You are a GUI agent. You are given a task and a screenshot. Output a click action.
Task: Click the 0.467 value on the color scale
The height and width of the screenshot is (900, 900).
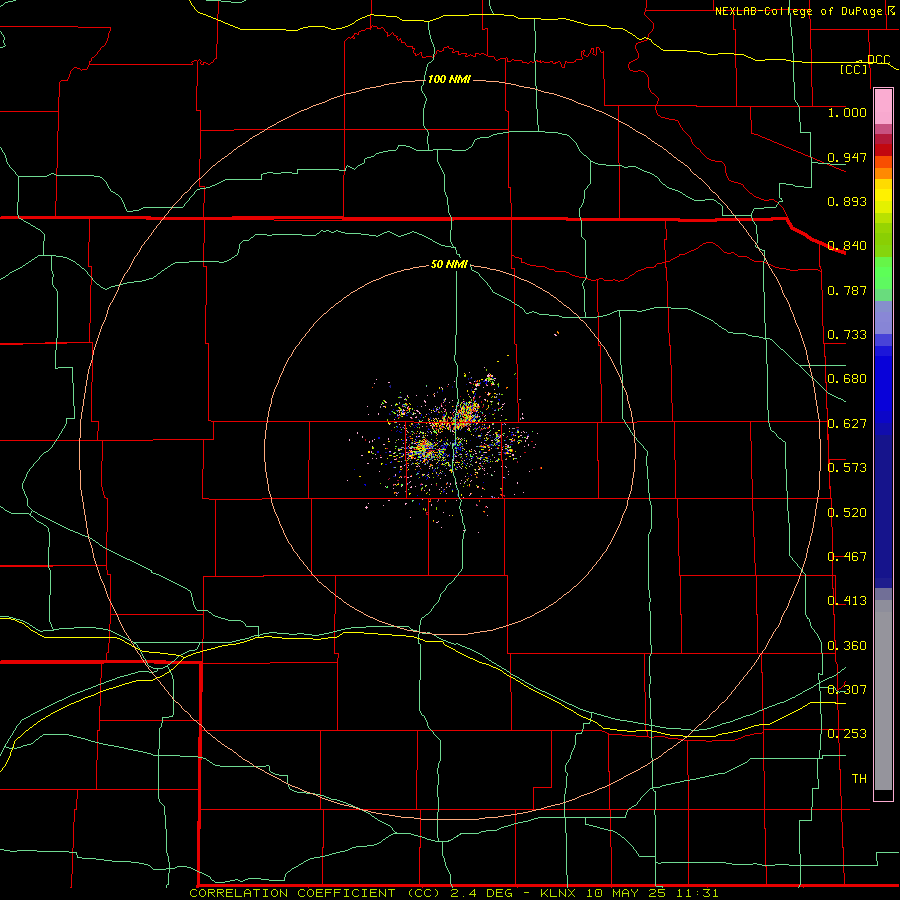[x=847, y=557]
